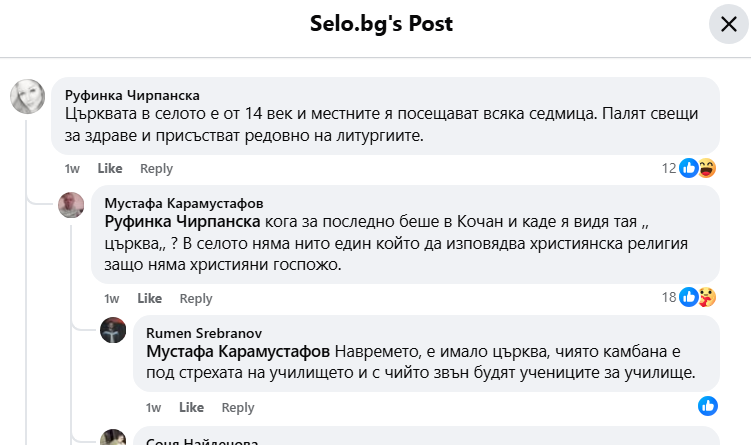Open Мустафа Карамустафов's avatar
The height and width of the screenshot is (445, 751).
point(71,204)
